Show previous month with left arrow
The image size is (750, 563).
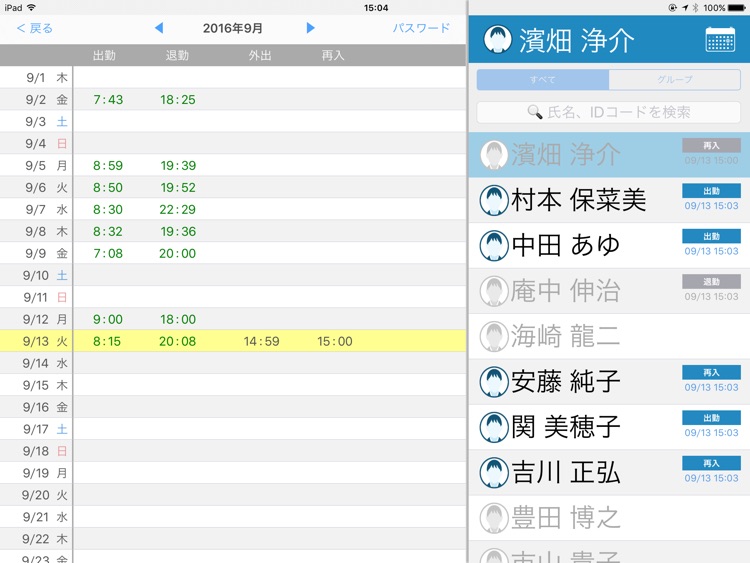(159, 28)
